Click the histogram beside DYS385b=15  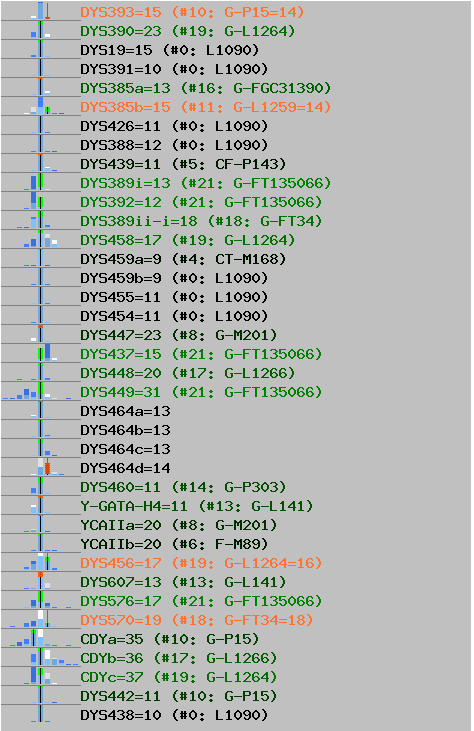click(x=41, y=107)
